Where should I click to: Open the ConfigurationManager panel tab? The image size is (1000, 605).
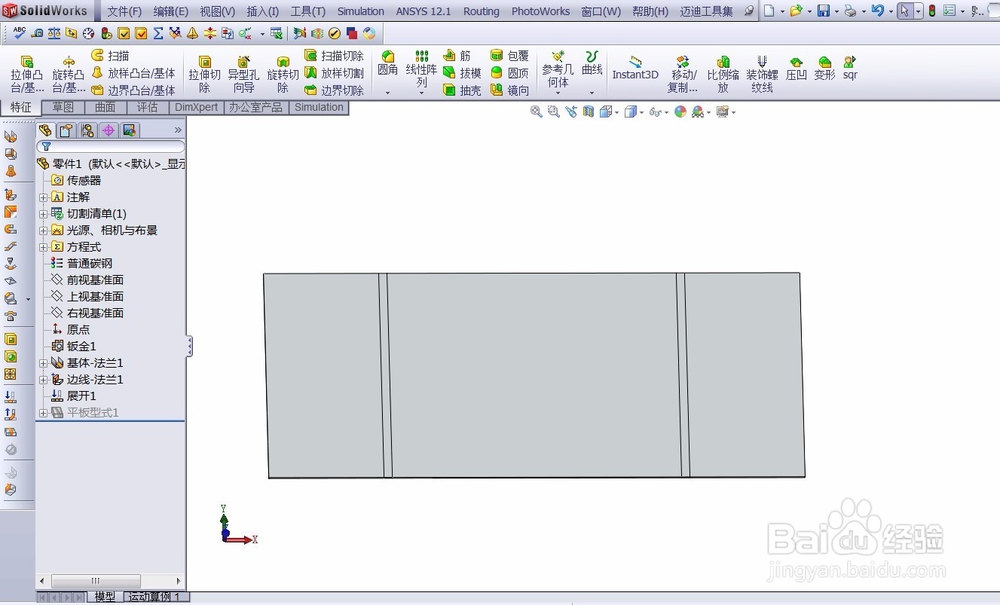click(87, 131)
